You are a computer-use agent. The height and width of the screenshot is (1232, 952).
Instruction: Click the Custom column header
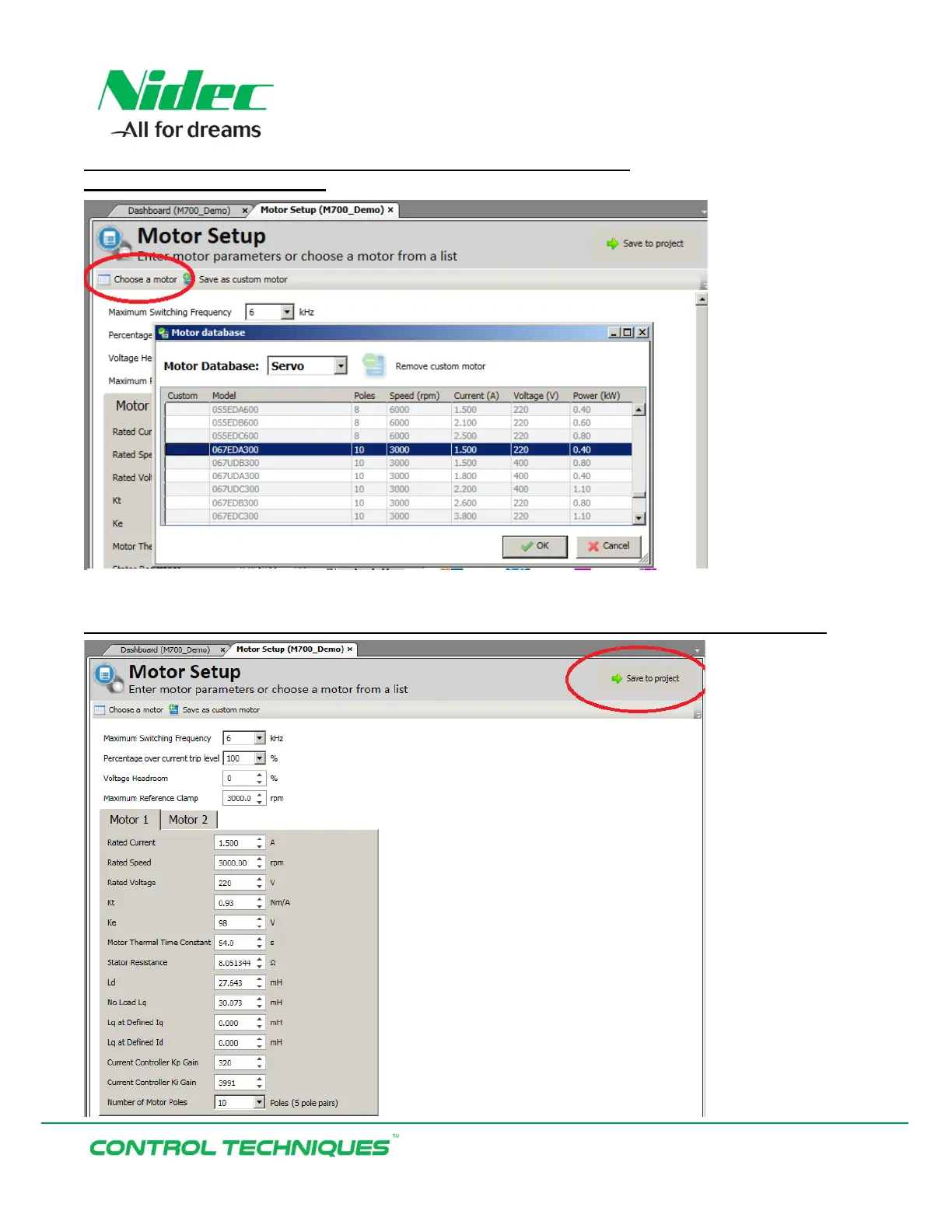tap(187, 395)
